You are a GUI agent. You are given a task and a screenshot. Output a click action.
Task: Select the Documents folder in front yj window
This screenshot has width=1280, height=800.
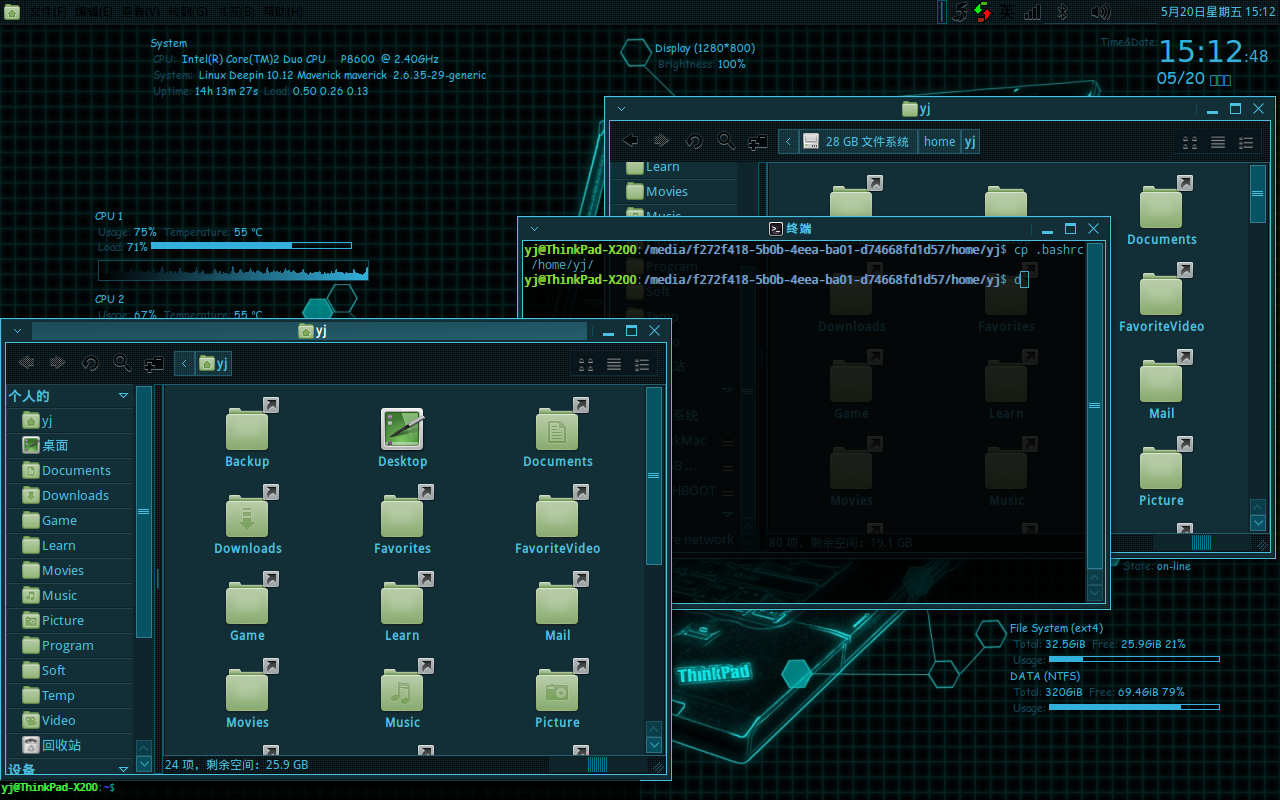pos(557,428)
